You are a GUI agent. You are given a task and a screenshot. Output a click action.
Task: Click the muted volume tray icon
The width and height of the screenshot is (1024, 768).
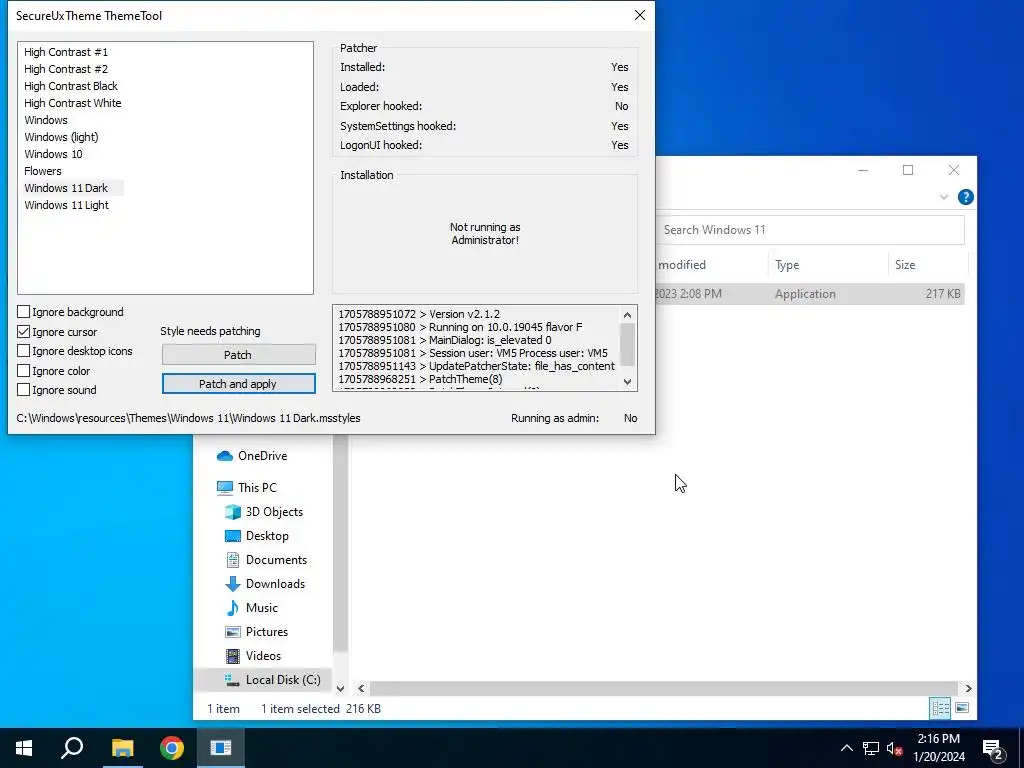pos(894,748)
